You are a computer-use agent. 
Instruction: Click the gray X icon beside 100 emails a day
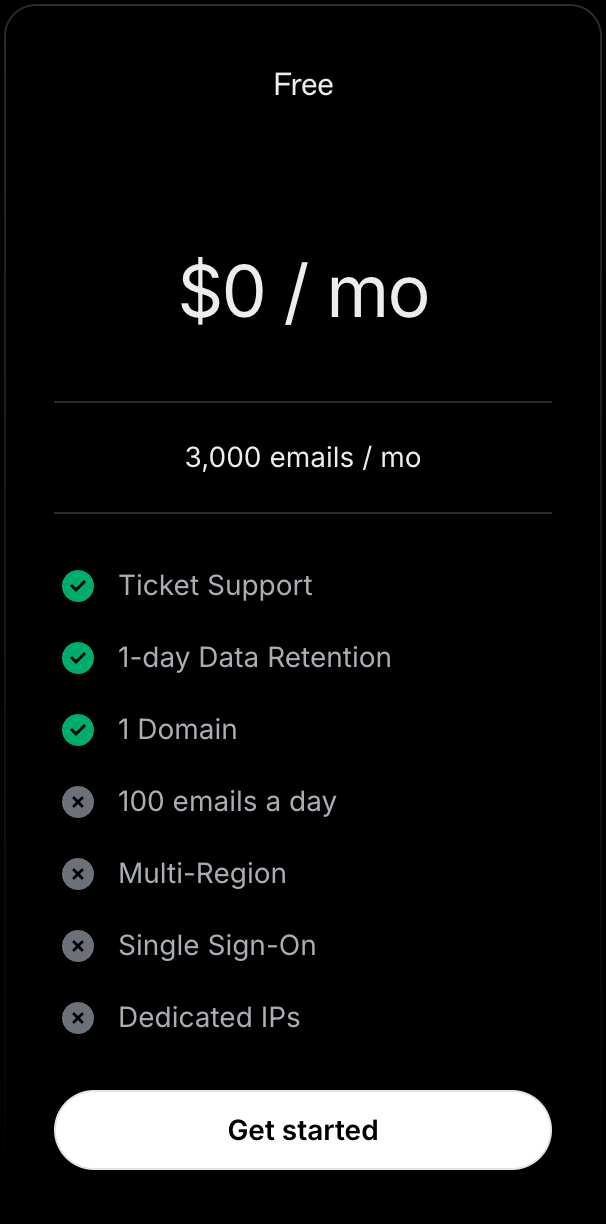tap(78, 802)
